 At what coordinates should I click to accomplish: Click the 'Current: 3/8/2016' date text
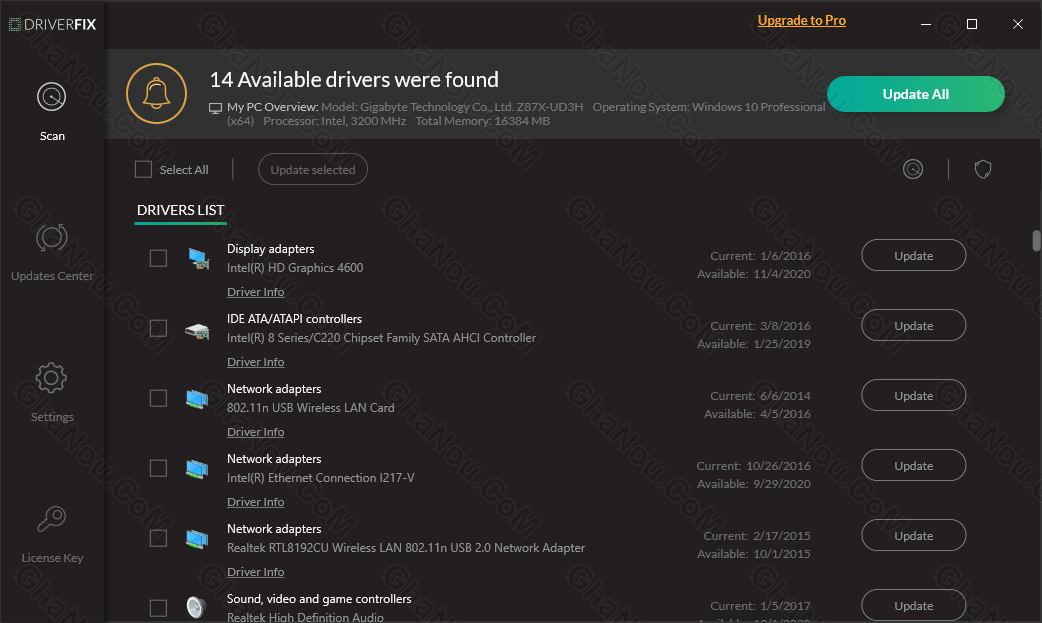coord(760,326)
